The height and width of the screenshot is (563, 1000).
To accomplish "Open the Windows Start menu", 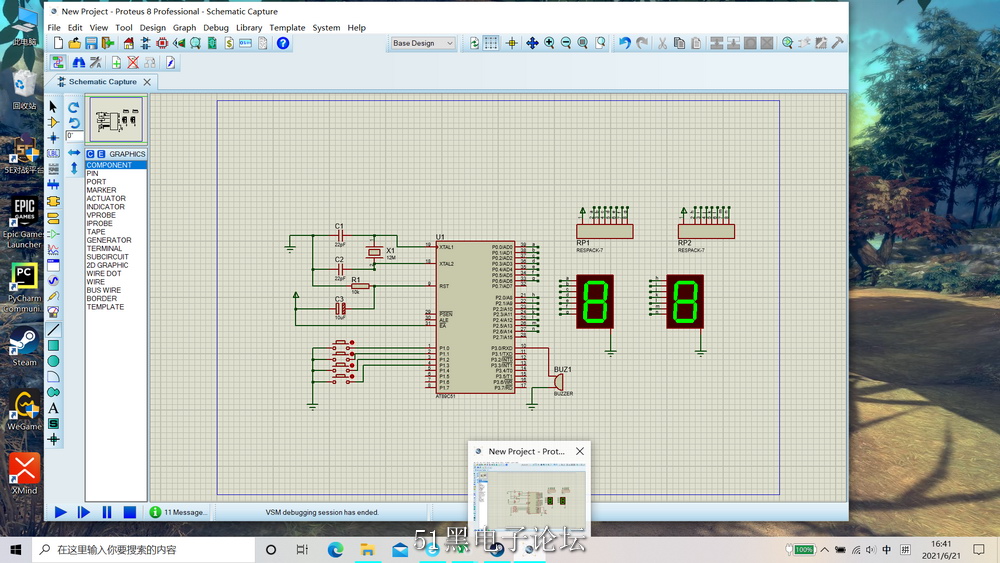I will point(15,550).
